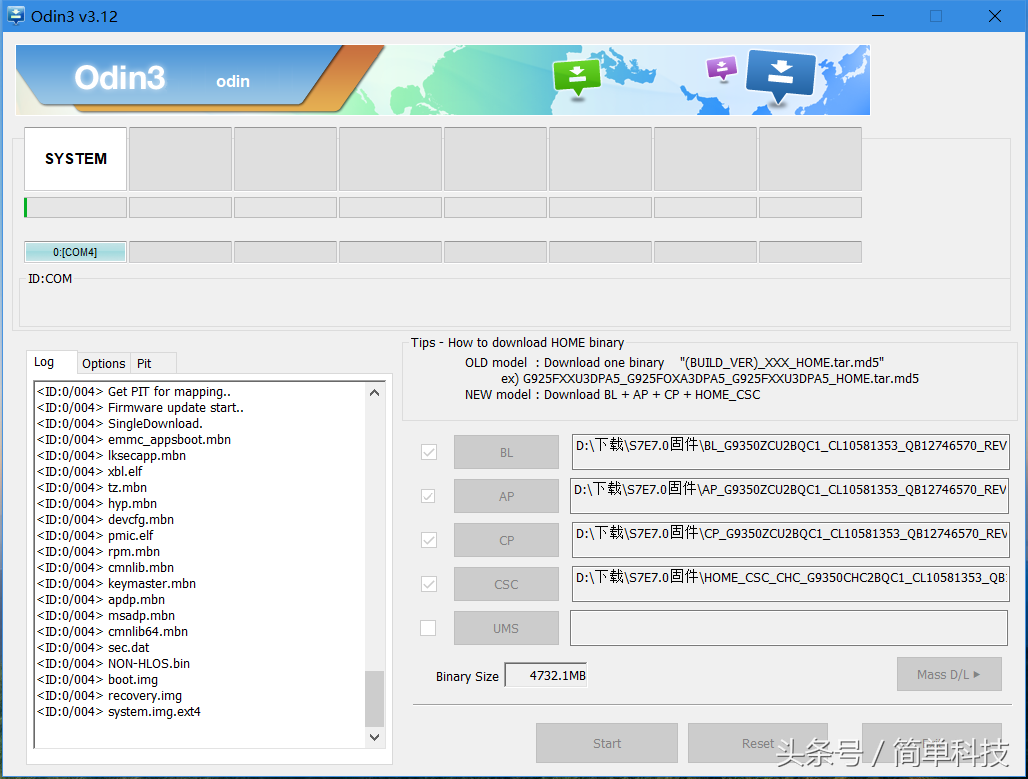Click log line 'pmic.elf'
Viewport: 1028px width, 779px height.
click(x=95, y=535)
